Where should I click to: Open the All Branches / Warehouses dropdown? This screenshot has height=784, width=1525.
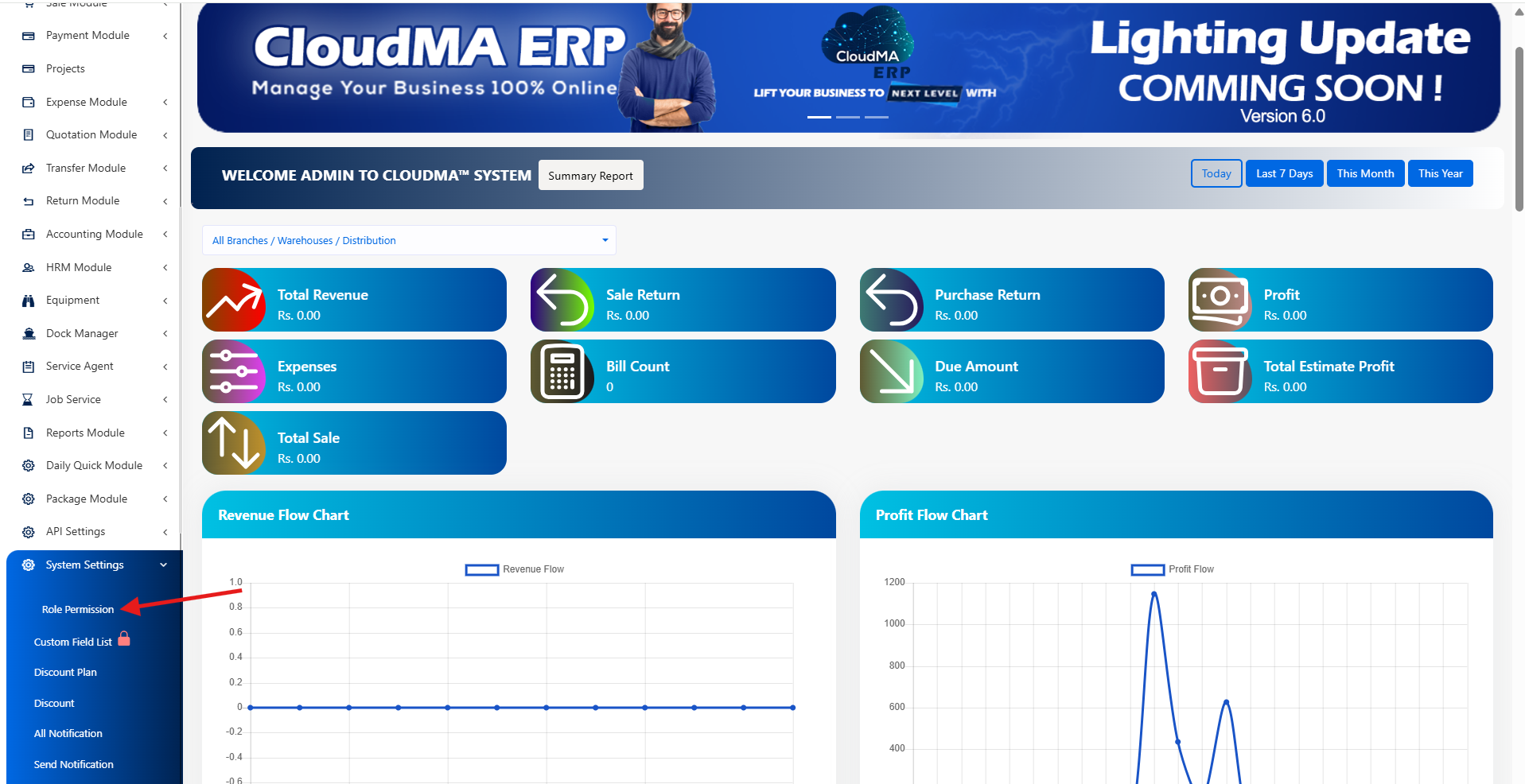409,240
